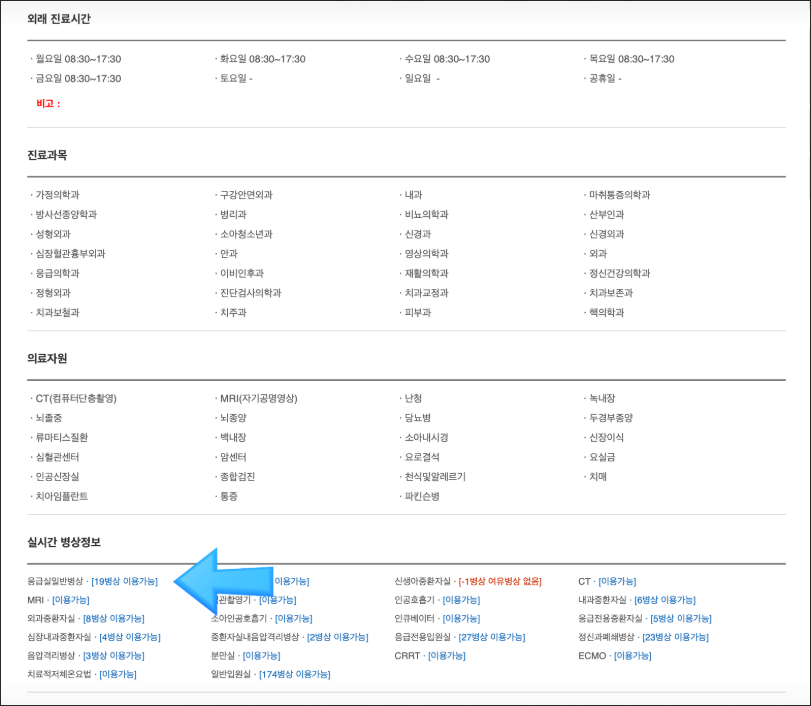The height and width of the screenshot is (706, 811).
Task: Select the 일반입원실 174병상 이용가능 link
Action: (x=294, y=675)
